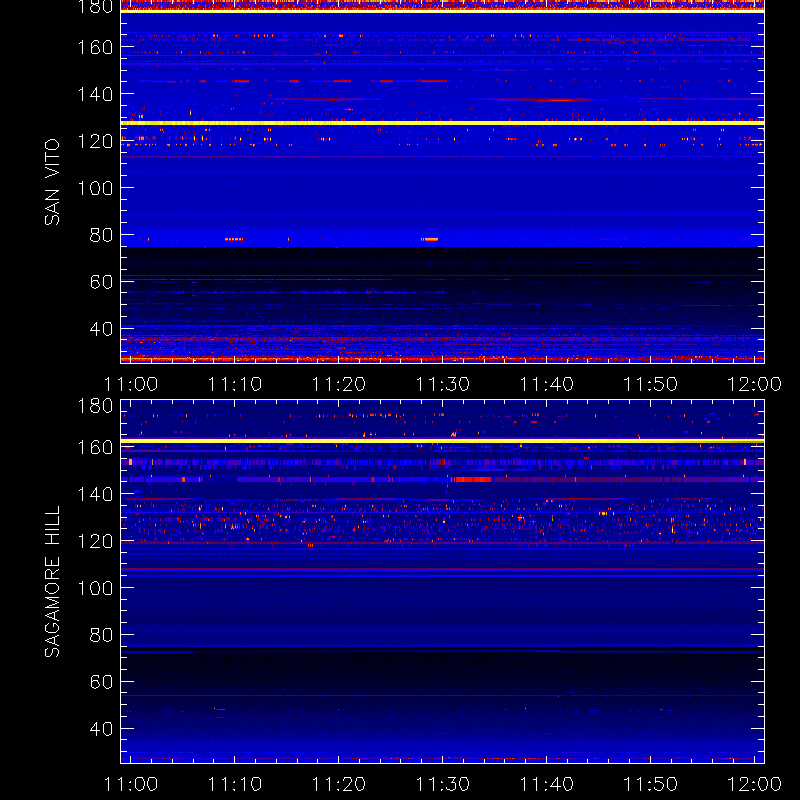Pick the 120 label on Sagamore Hill axis
Viewport: 800px width, 800px height.
coord(95,541)
